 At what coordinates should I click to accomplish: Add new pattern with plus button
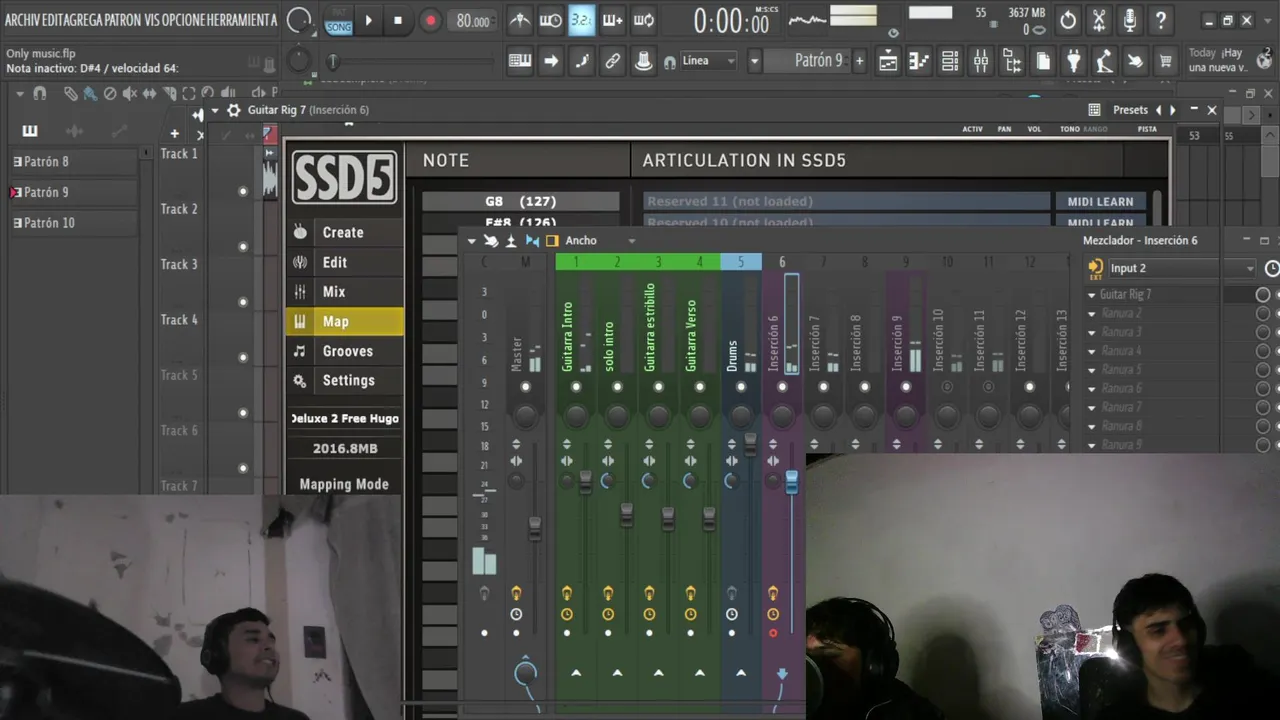[x=859, y=61]
